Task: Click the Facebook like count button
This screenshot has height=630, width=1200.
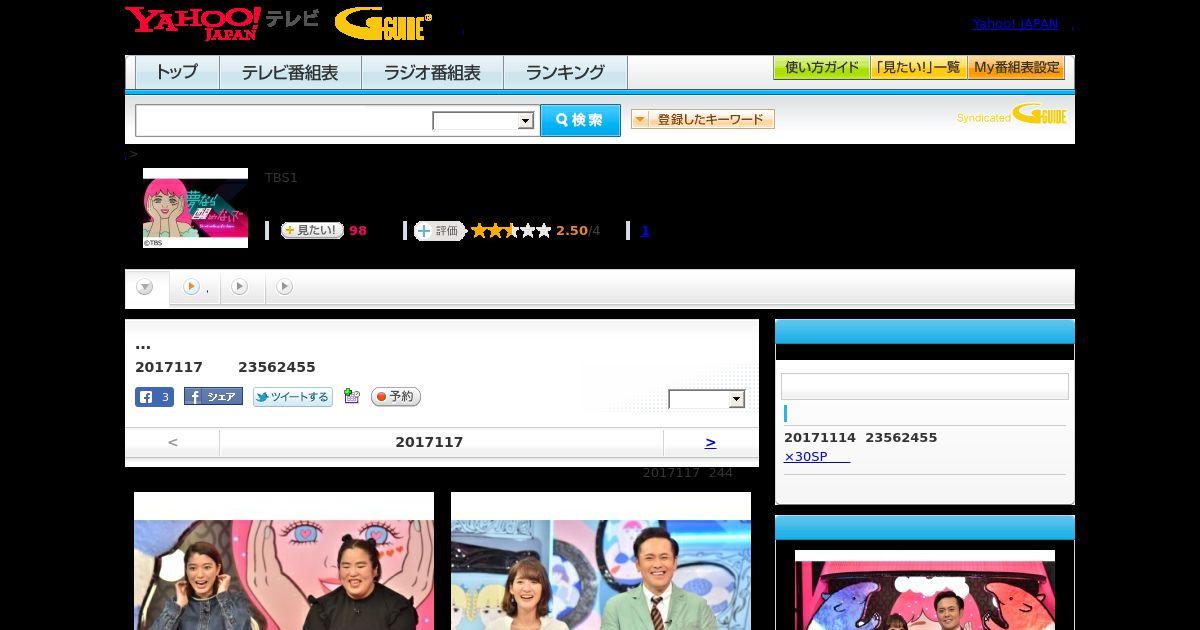Action: (154, 397)
